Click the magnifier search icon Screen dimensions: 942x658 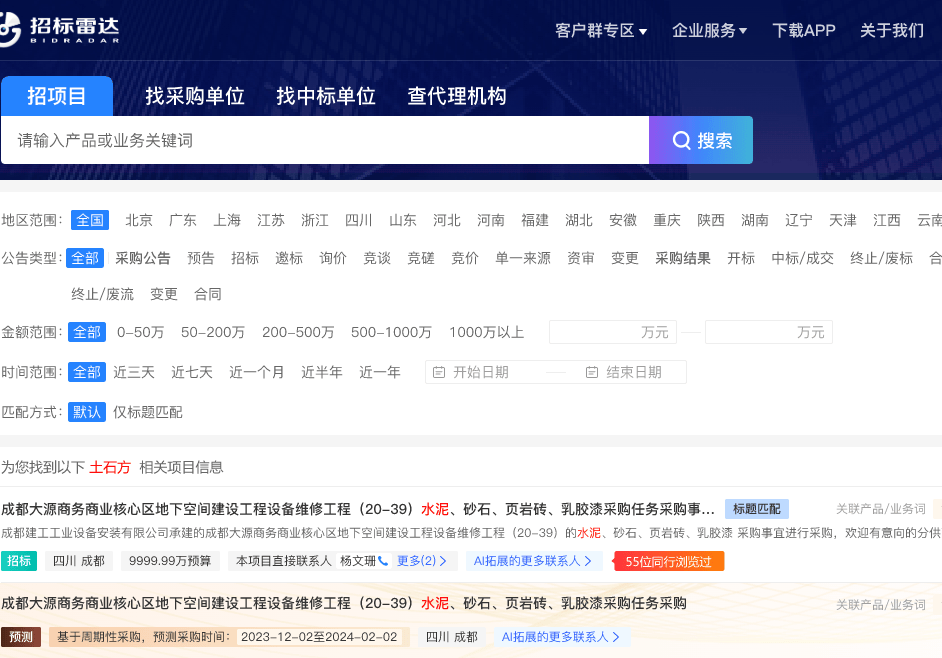pos(681,141)
